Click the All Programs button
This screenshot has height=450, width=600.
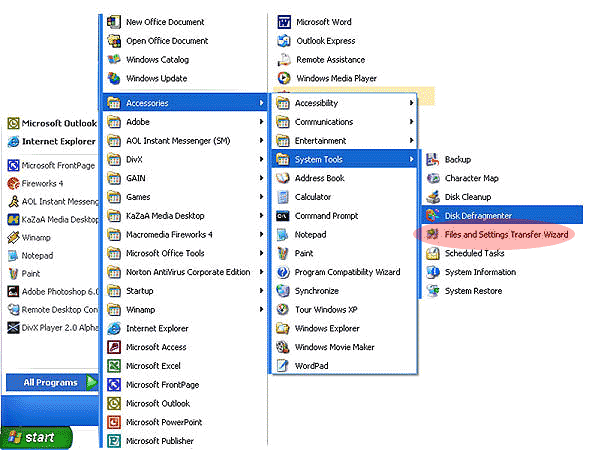click(x=52, y=382)
